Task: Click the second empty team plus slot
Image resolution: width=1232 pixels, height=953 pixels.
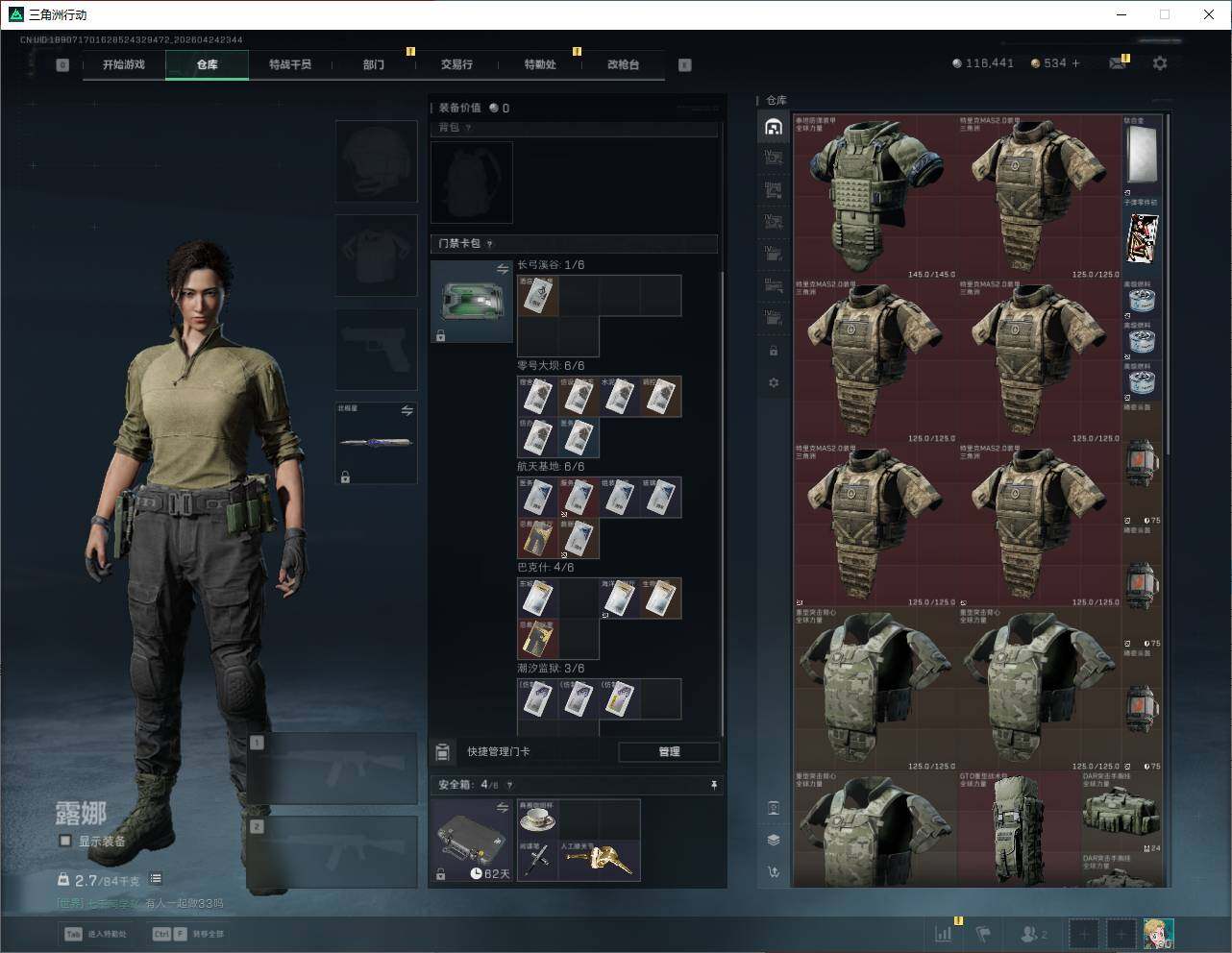Action: (x=1121, y=933)
